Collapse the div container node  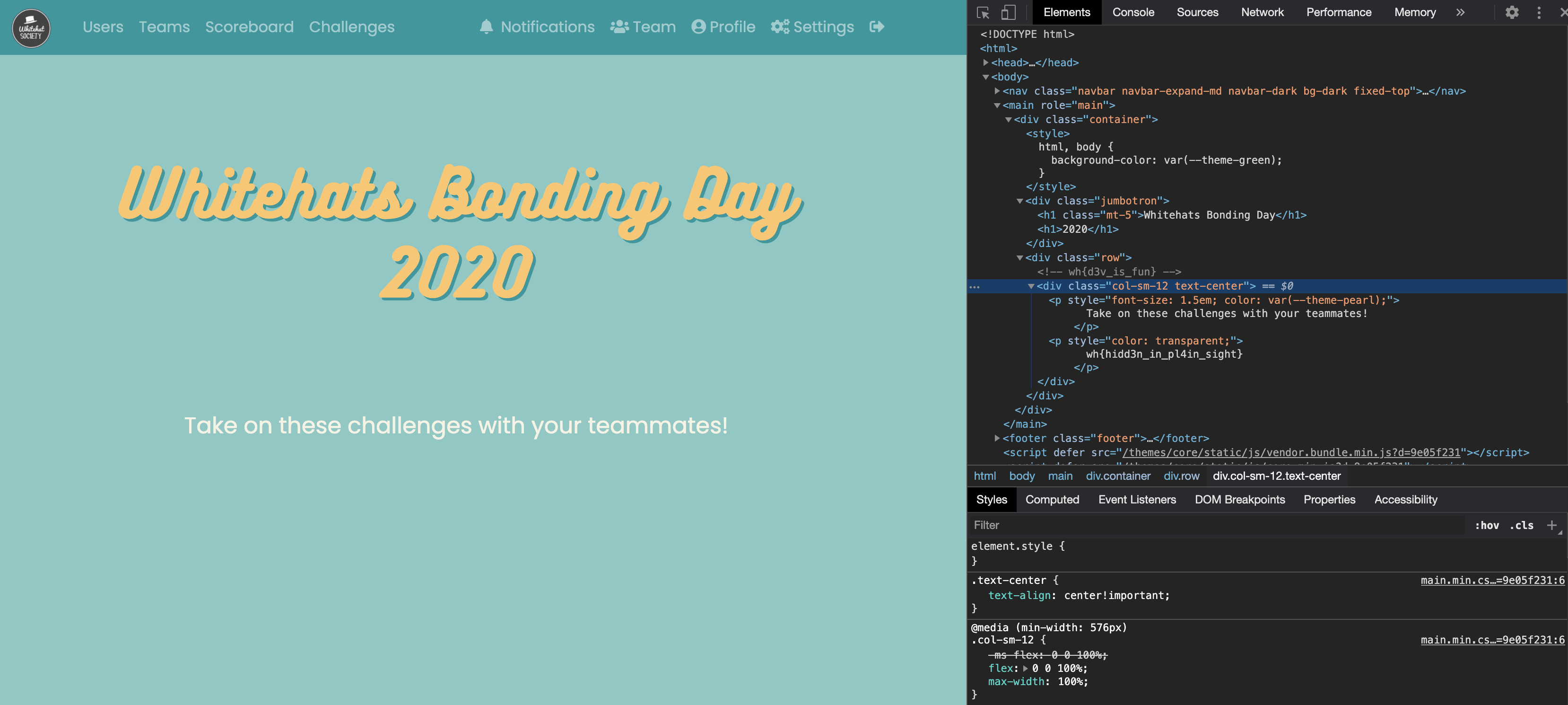[1008, 119]
